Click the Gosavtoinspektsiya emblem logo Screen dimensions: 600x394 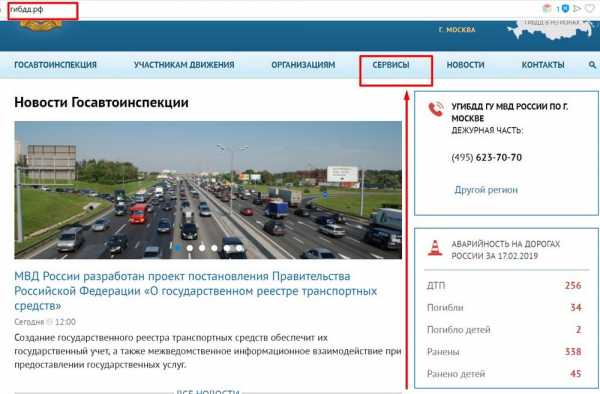[x=41, y=26]
